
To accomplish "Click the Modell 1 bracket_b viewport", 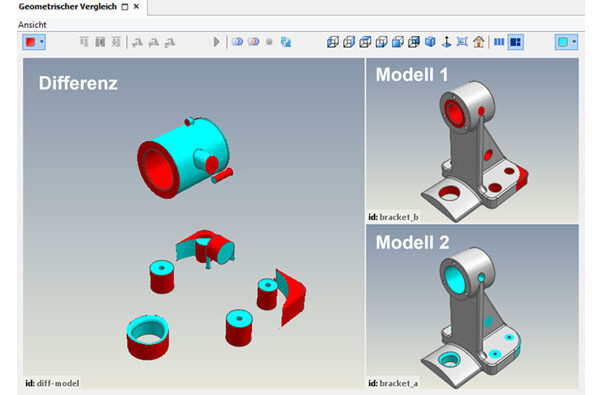I will 472,140.
